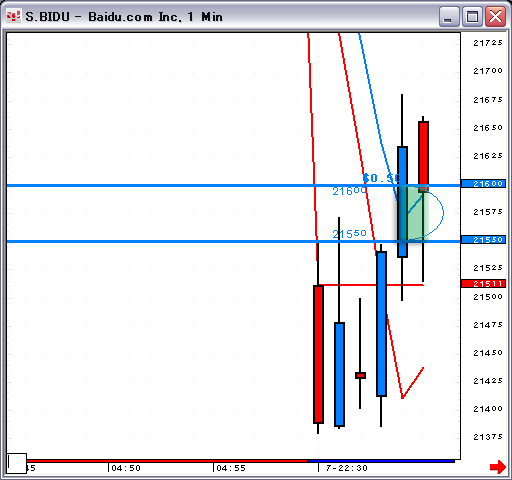The image size is (512, 480).
Task: Minimize the S.BIDU chart window
Action: (x=449, y=17)
